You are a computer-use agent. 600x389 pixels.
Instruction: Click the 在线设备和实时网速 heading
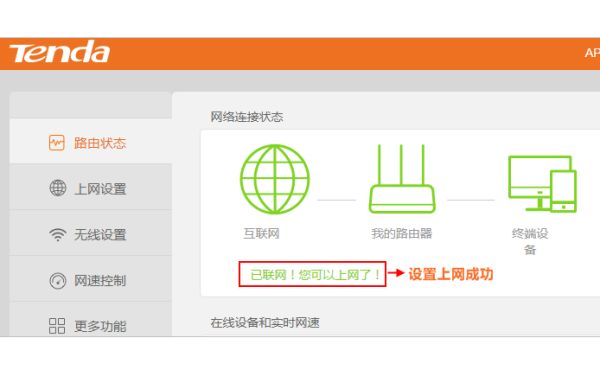265,322
